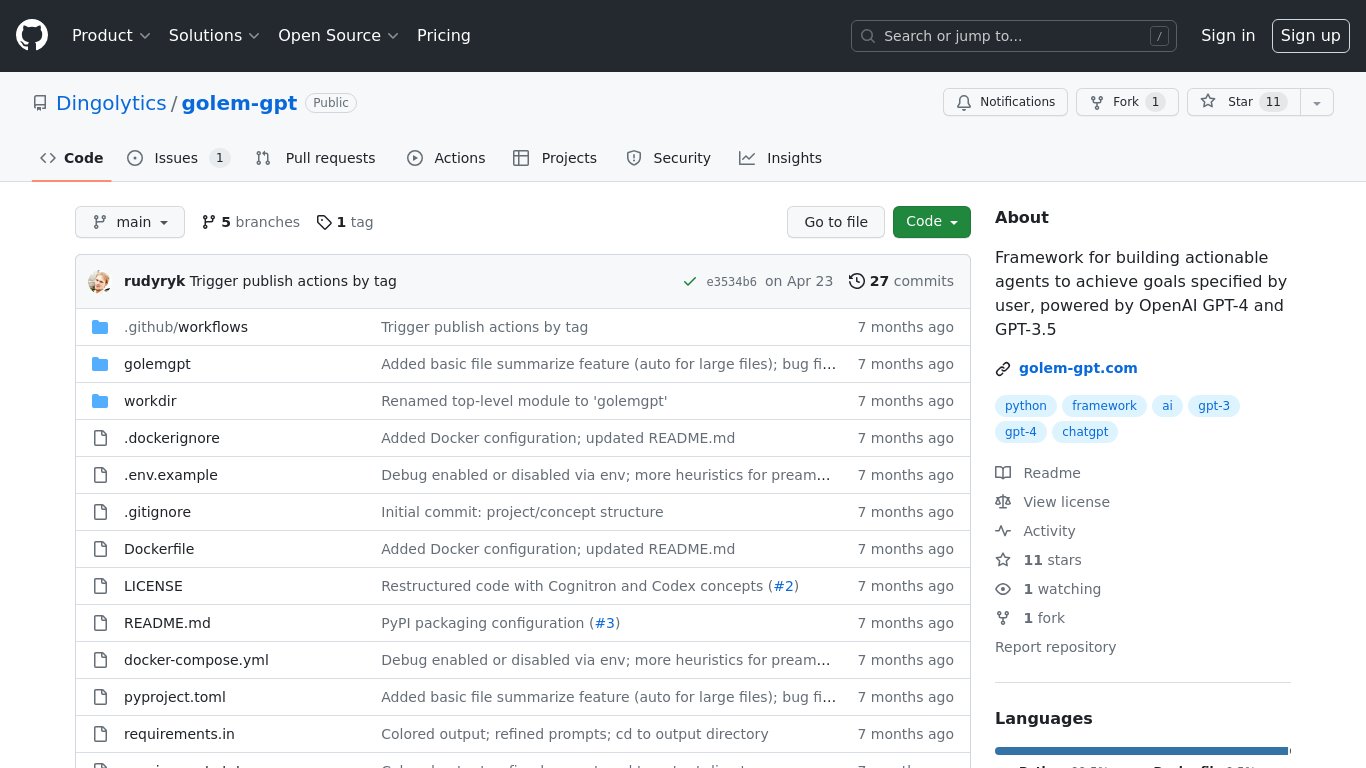Click the gpt-4 topic tag

coord(1021,432)
